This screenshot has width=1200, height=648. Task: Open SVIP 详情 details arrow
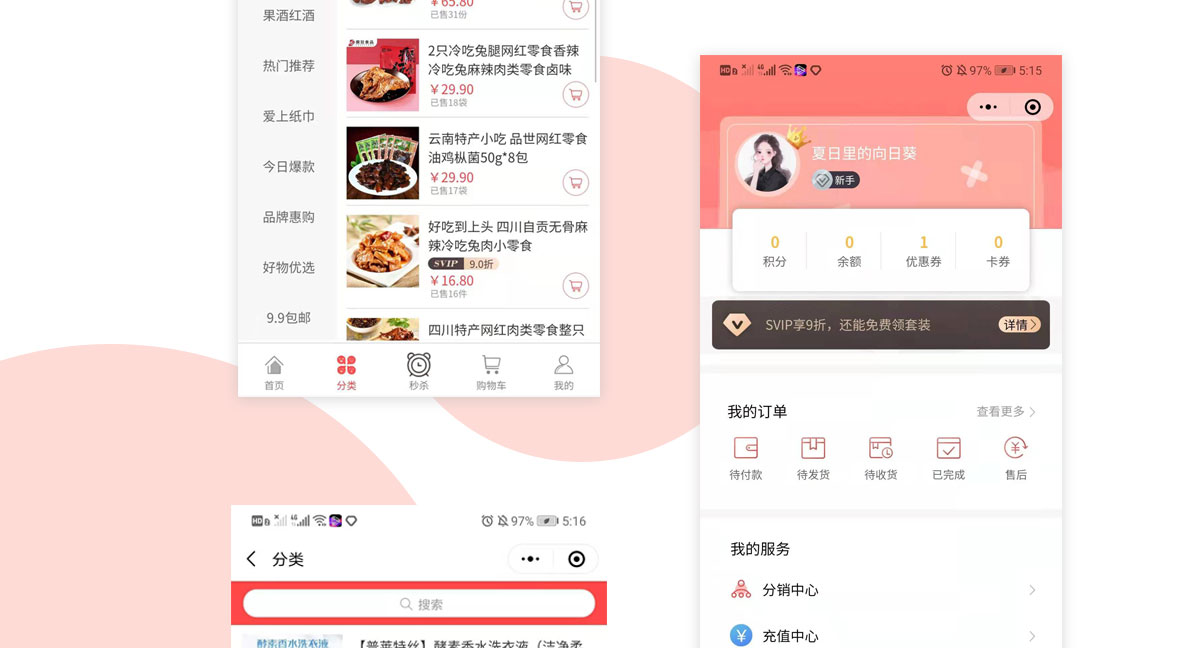pyautogui.click(x=1019, y=325)
